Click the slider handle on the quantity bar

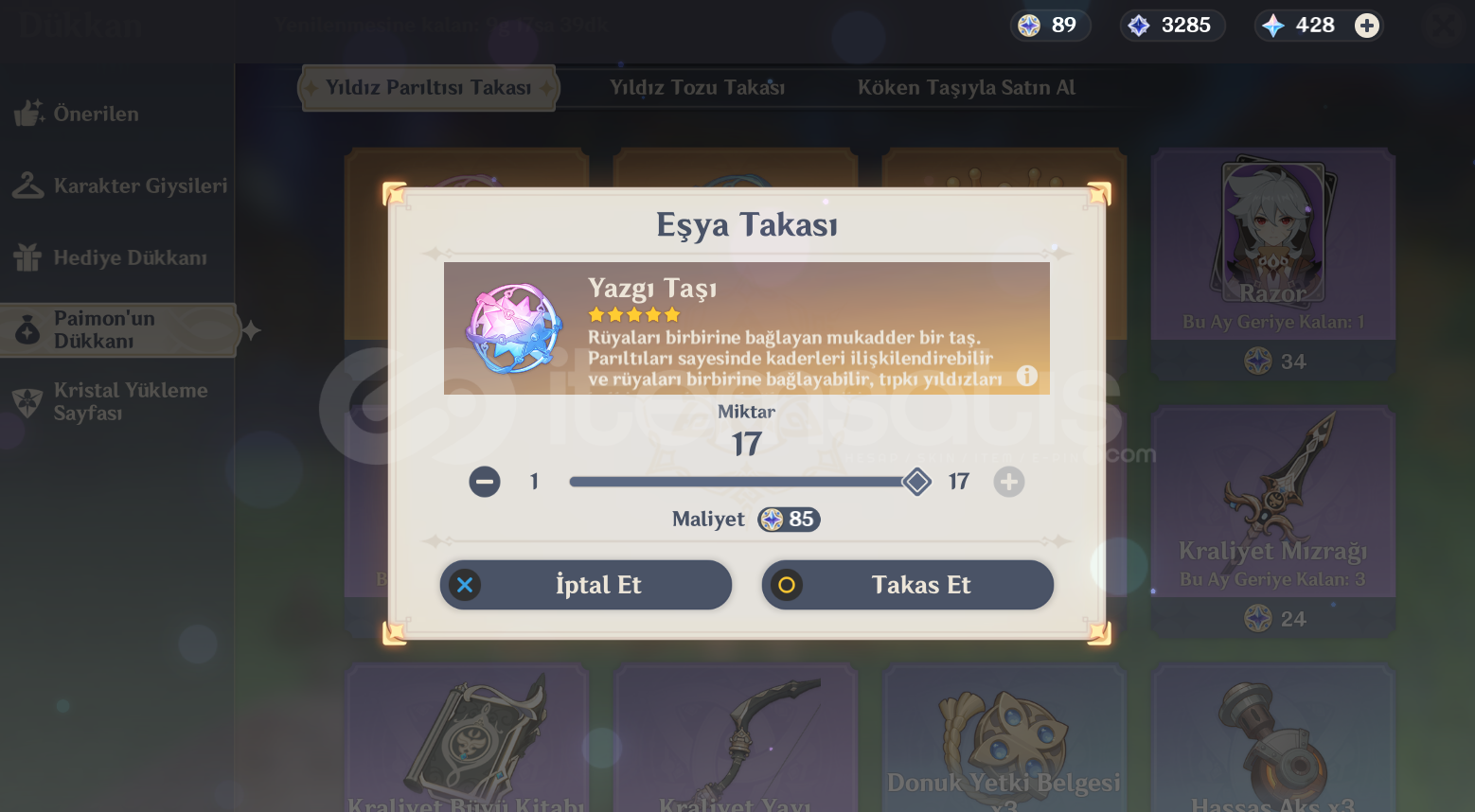pyautogui.click(x=916, y=482)
